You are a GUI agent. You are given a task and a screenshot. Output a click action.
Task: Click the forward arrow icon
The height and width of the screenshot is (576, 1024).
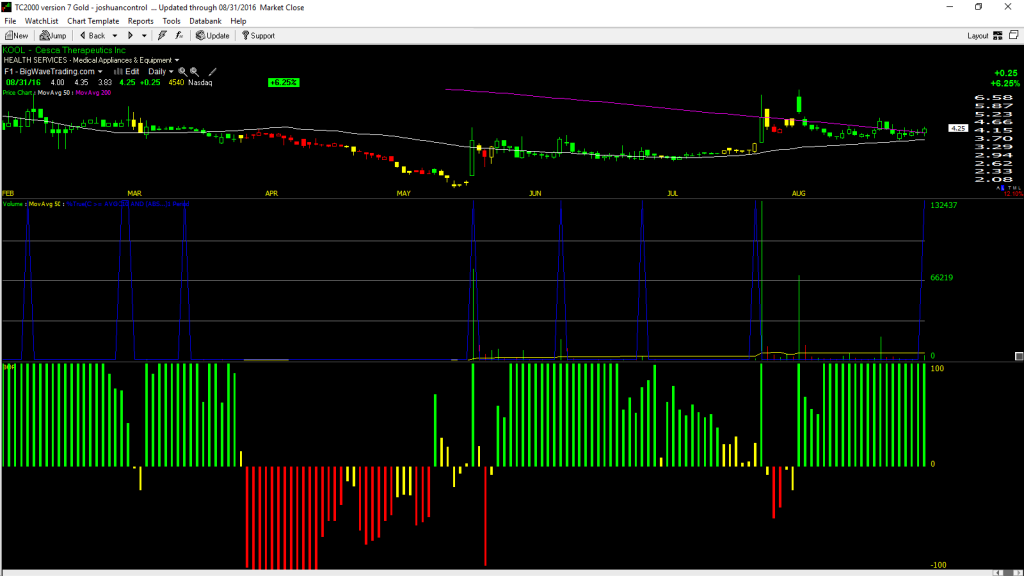coord(130,36)
